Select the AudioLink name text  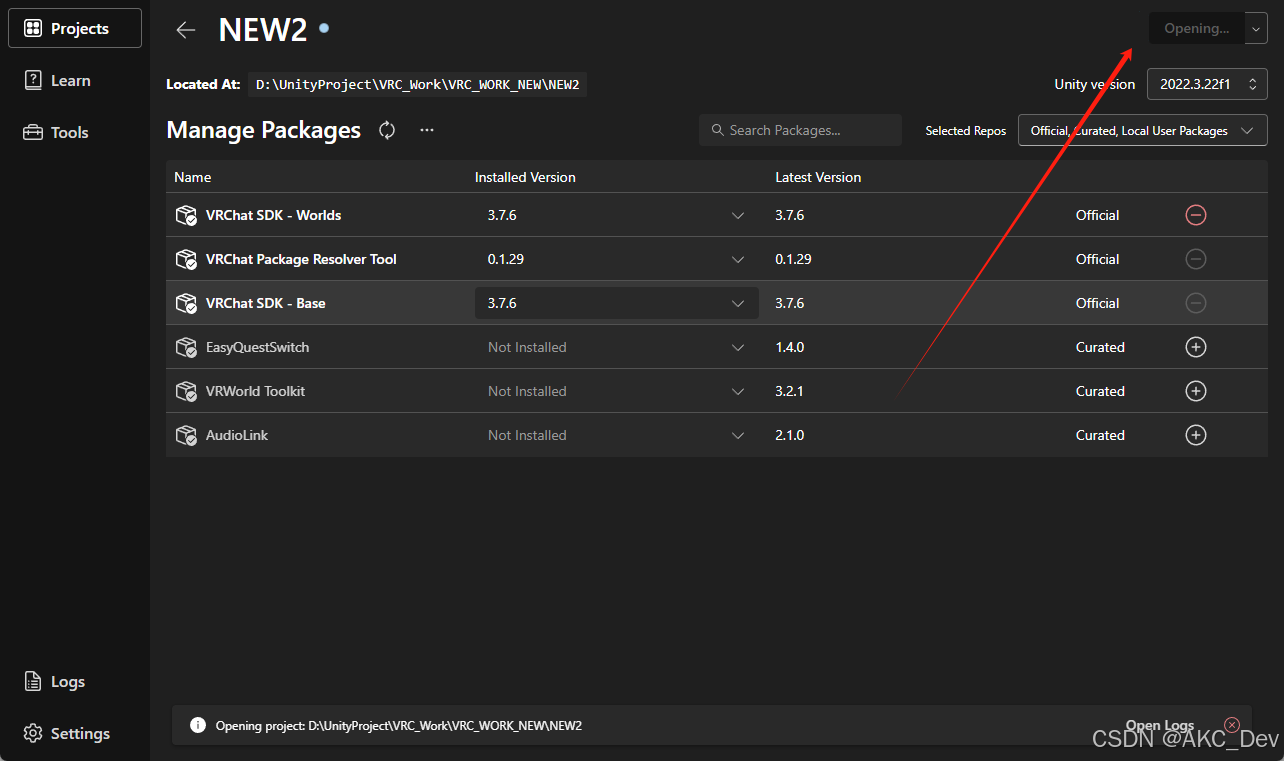point(237,435)
